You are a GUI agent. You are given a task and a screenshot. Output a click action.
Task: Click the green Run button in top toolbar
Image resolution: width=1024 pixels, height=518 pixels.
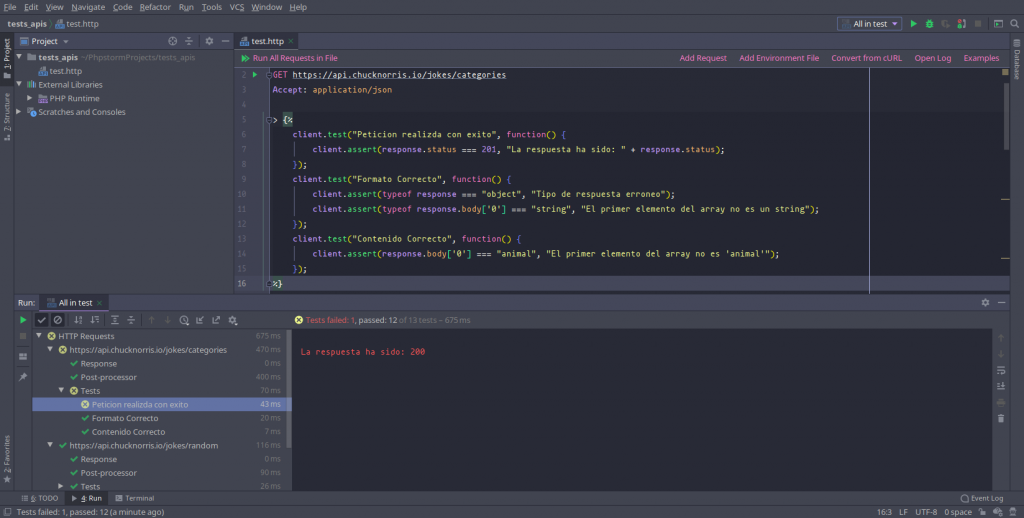[x=913, y=23]
